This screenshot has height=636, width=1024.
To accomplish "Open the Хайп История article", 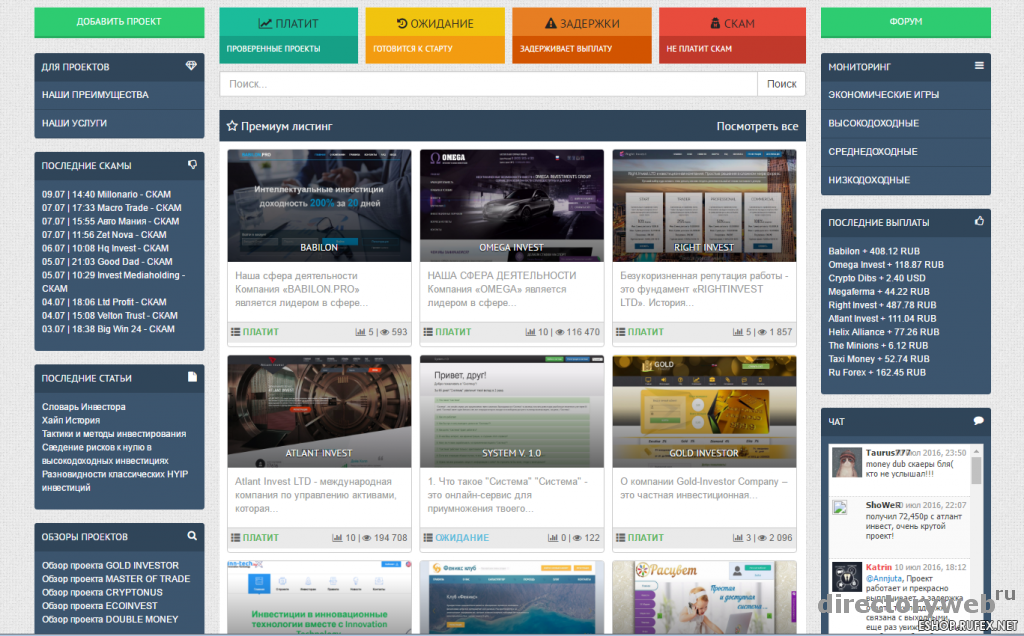I will pyautogui.click(x=71, y=420).
